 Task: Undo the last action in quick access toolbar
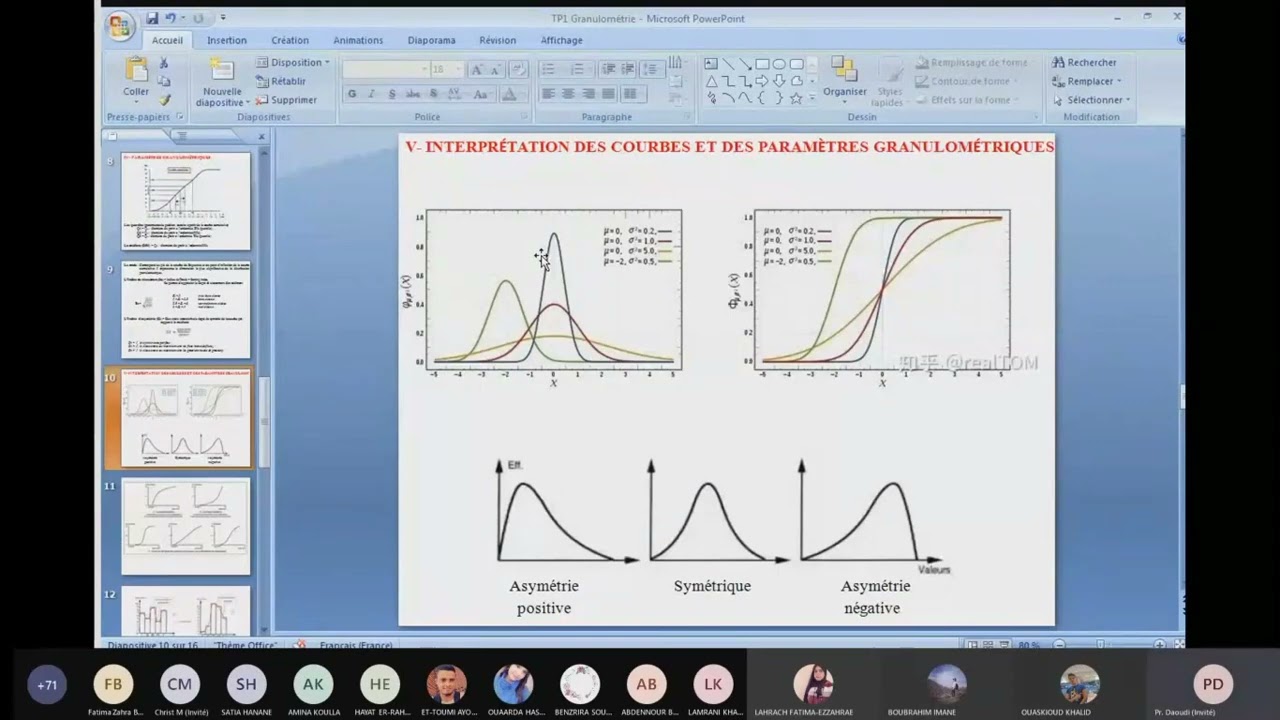click(x=171, y=18)
